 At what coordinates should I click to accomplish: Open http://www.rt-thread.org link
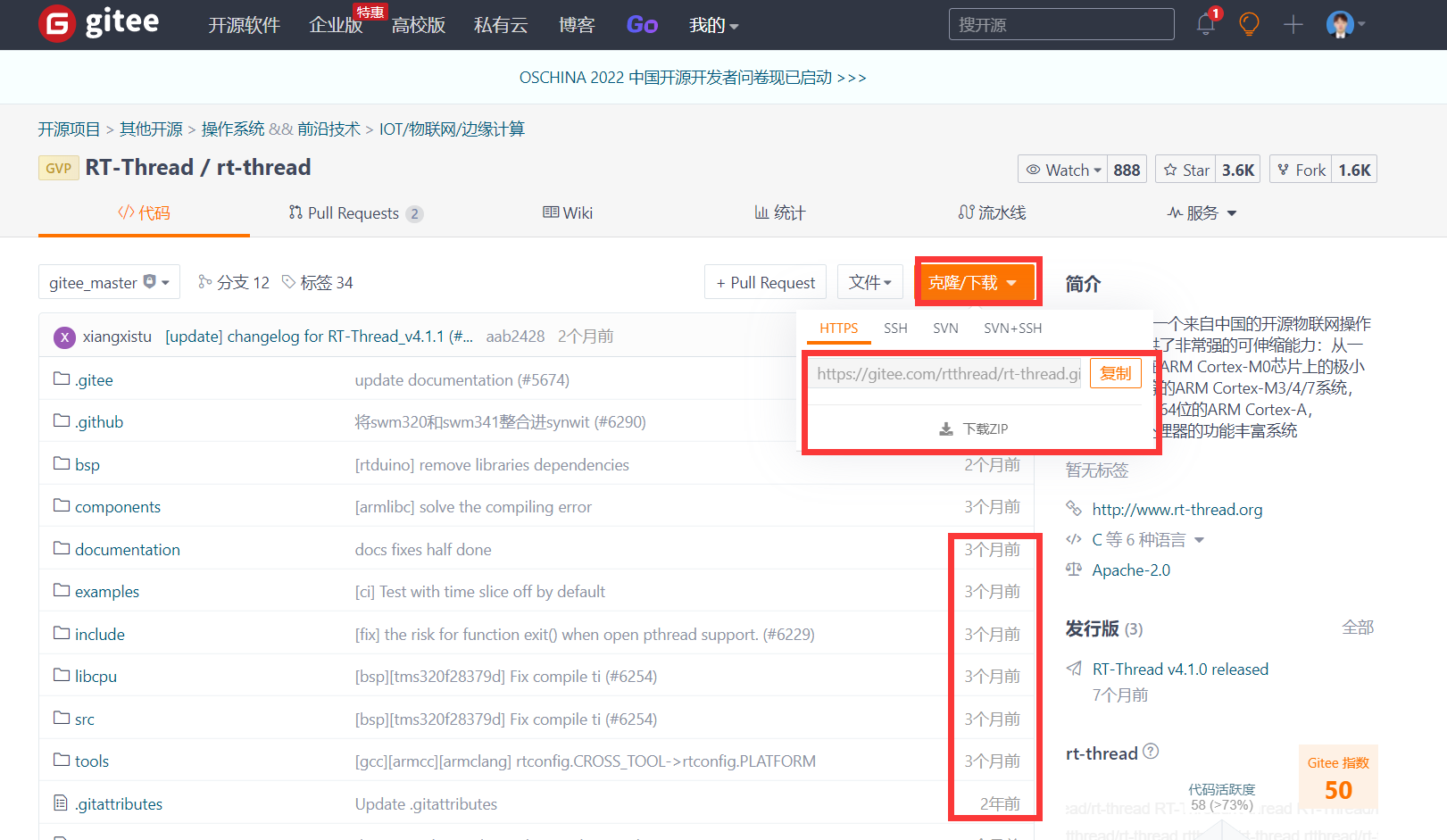[1177, 509]
